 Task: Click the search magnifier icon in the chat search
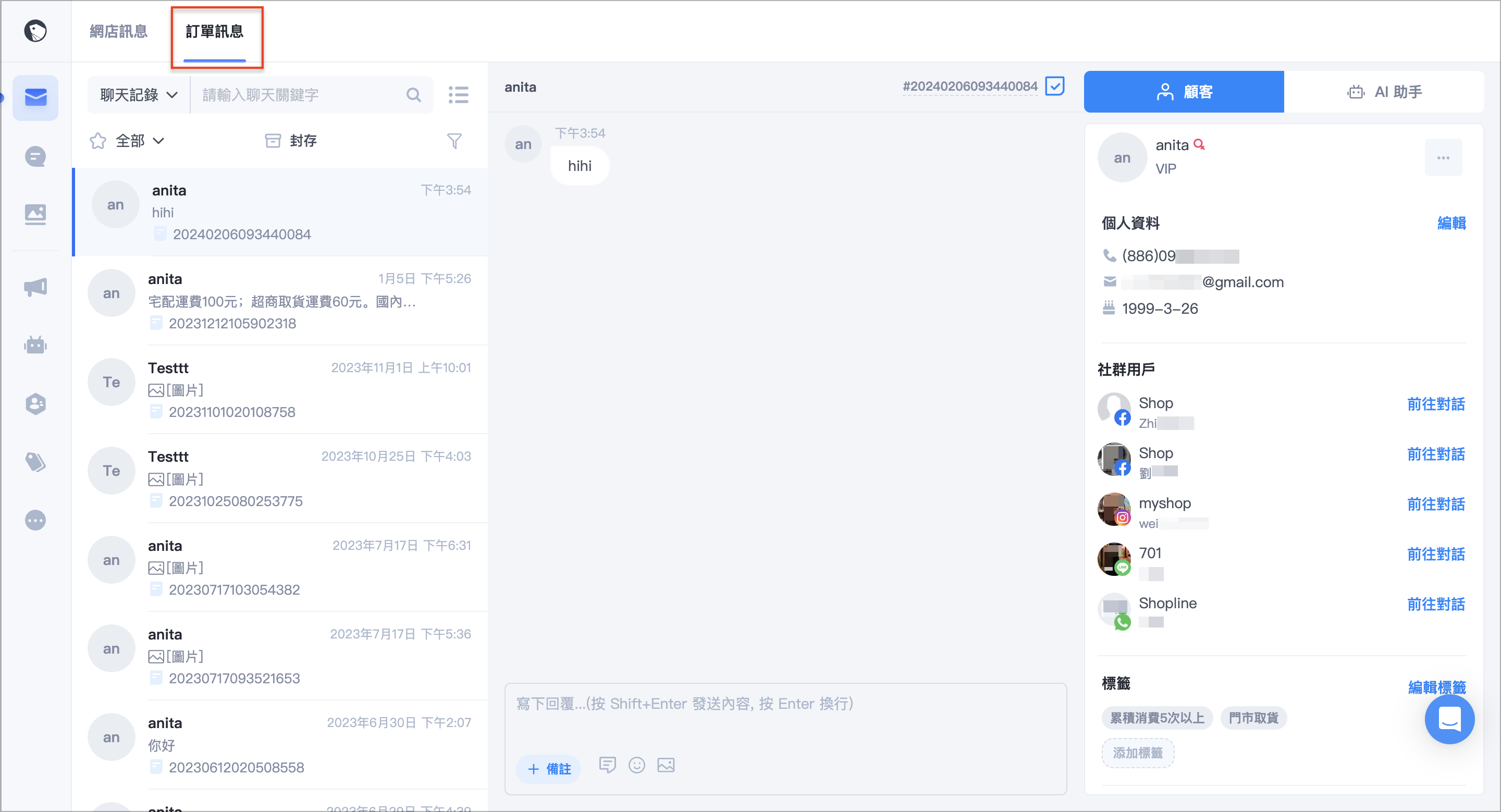(x=414, y=95)
